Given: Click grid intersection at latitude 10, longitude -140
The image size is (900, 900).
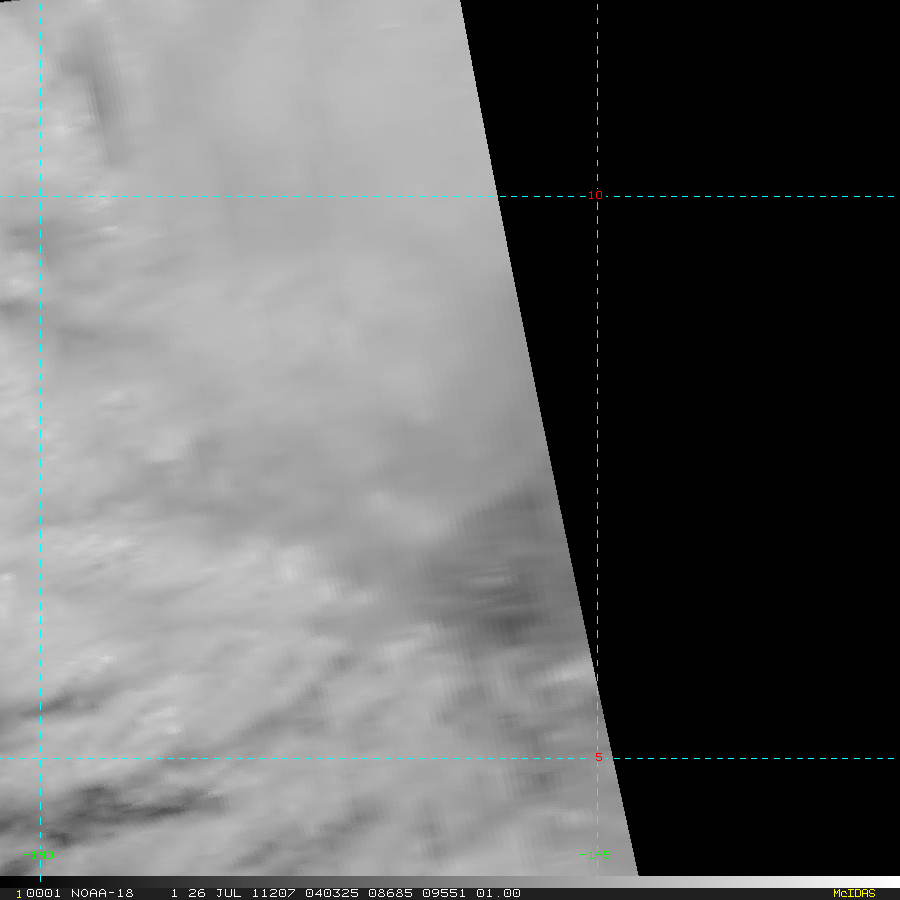Looking at the screenshot, I should [40, 196].
